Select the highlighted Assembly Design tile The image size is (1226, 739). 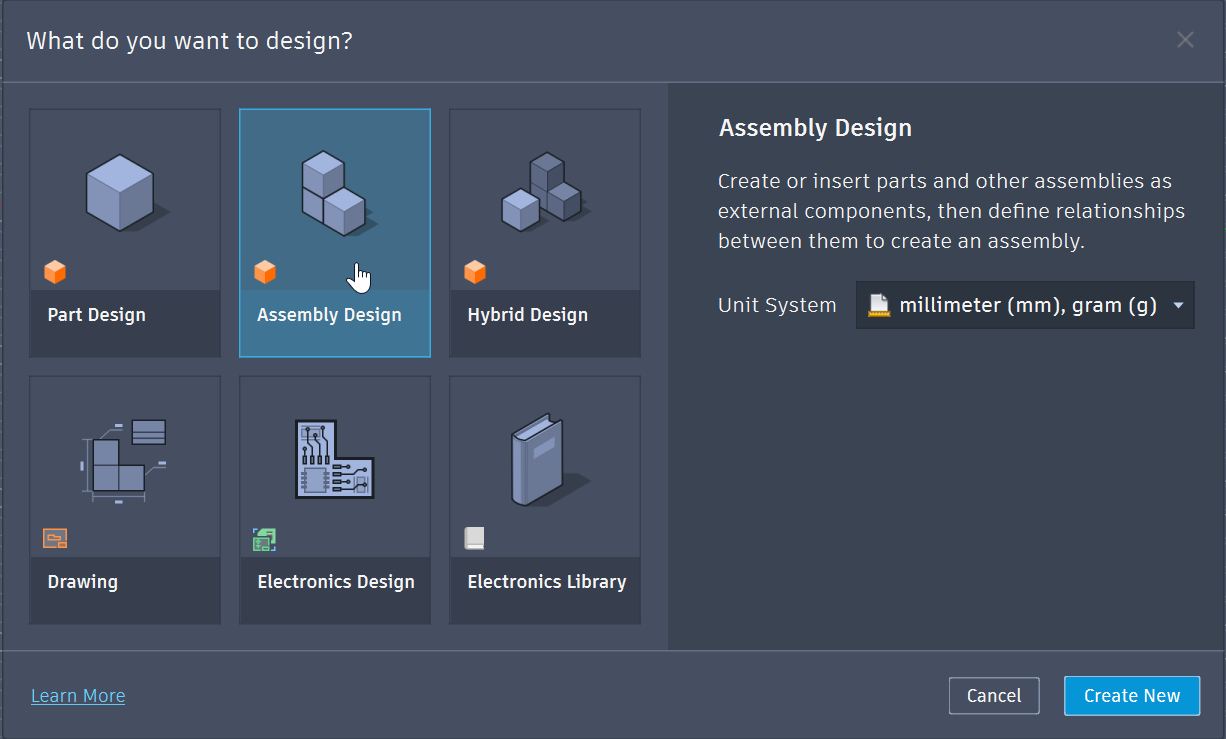click(334, 233)
